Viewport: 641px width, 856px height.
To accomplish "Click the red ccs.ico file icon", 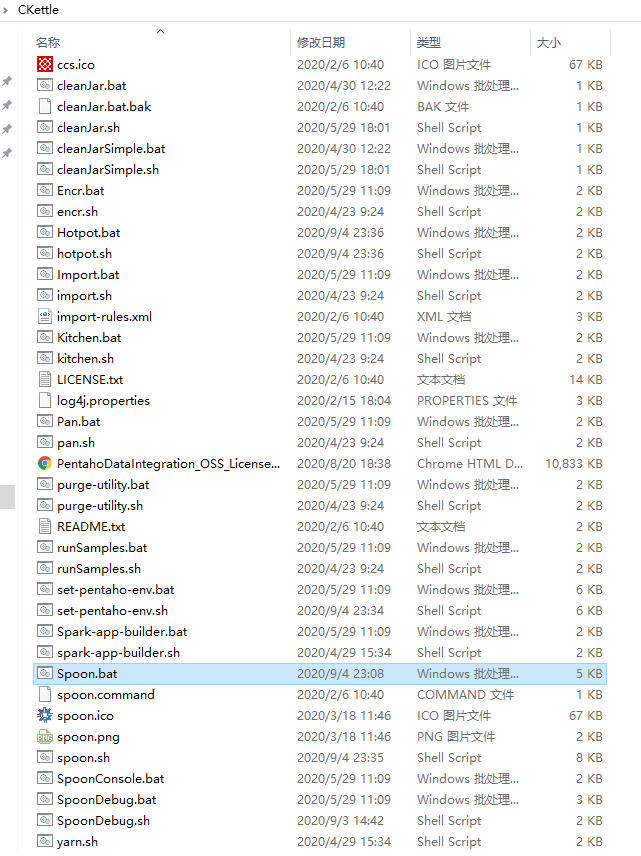I will [44, 64].
